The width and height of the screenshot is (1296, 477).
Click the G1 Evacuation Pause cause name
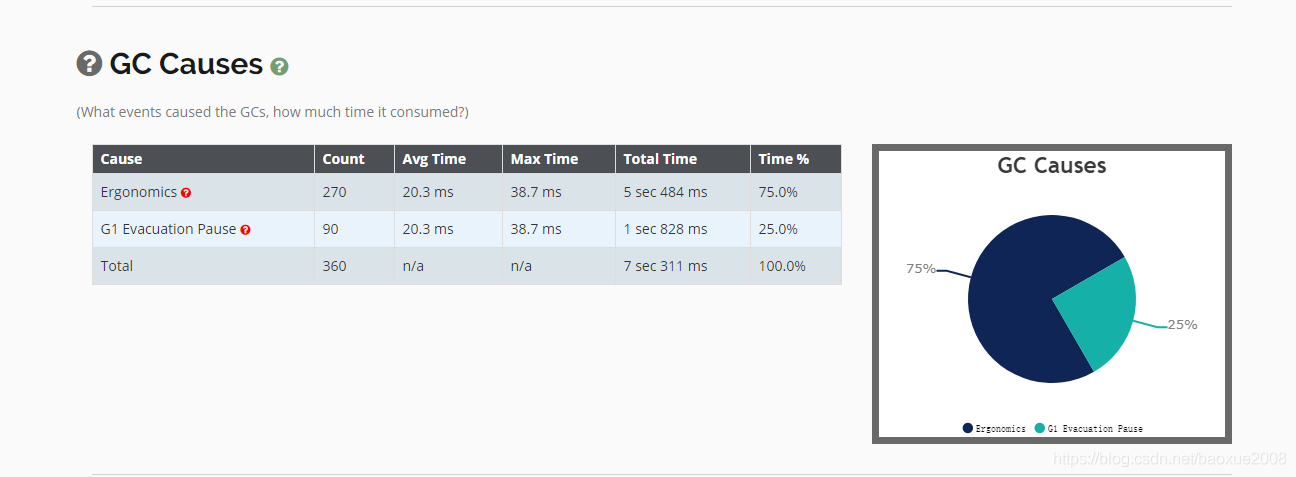coord(168,229)
